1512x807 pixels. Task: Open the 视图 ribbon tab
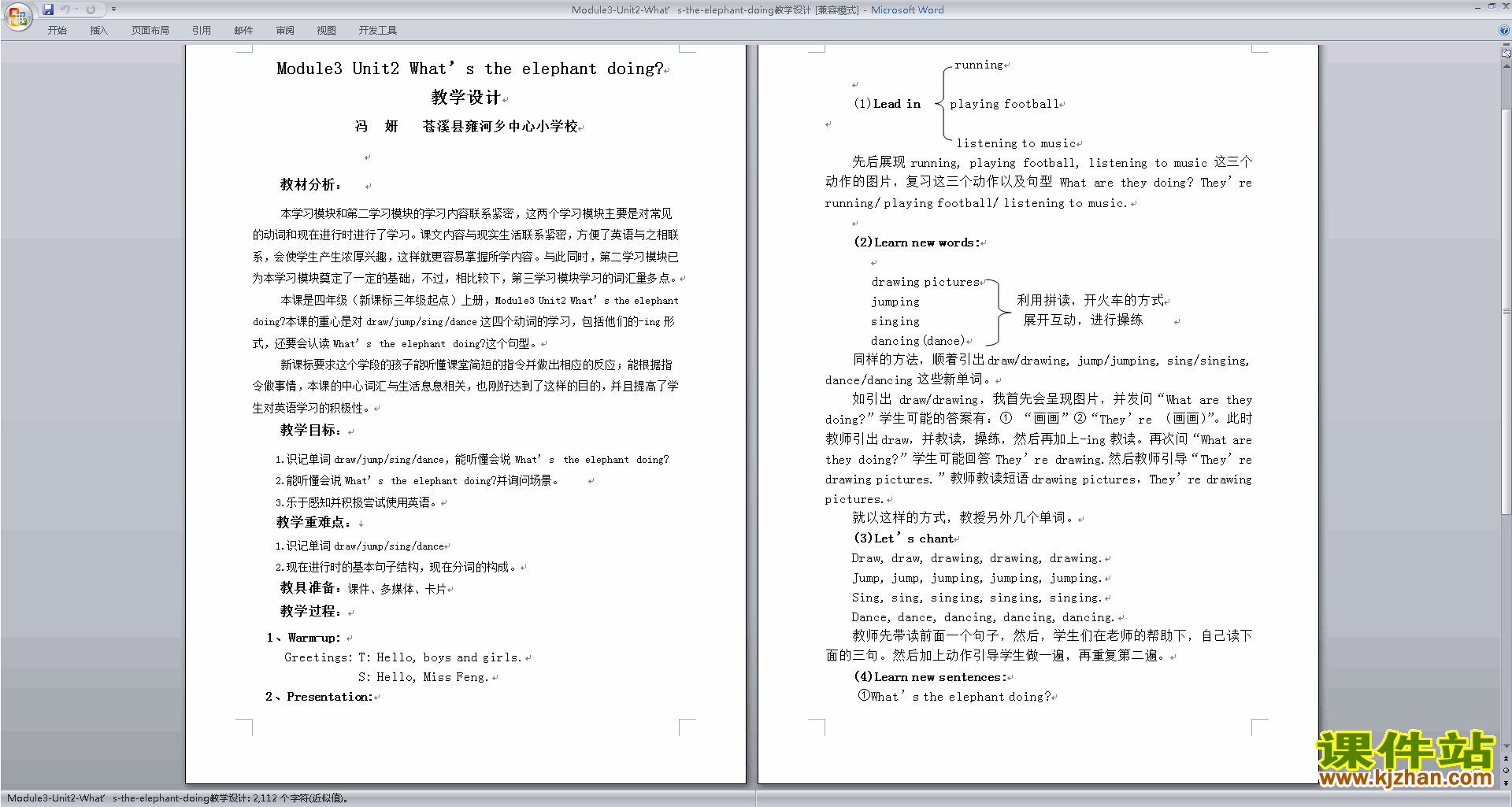point(326,30)
